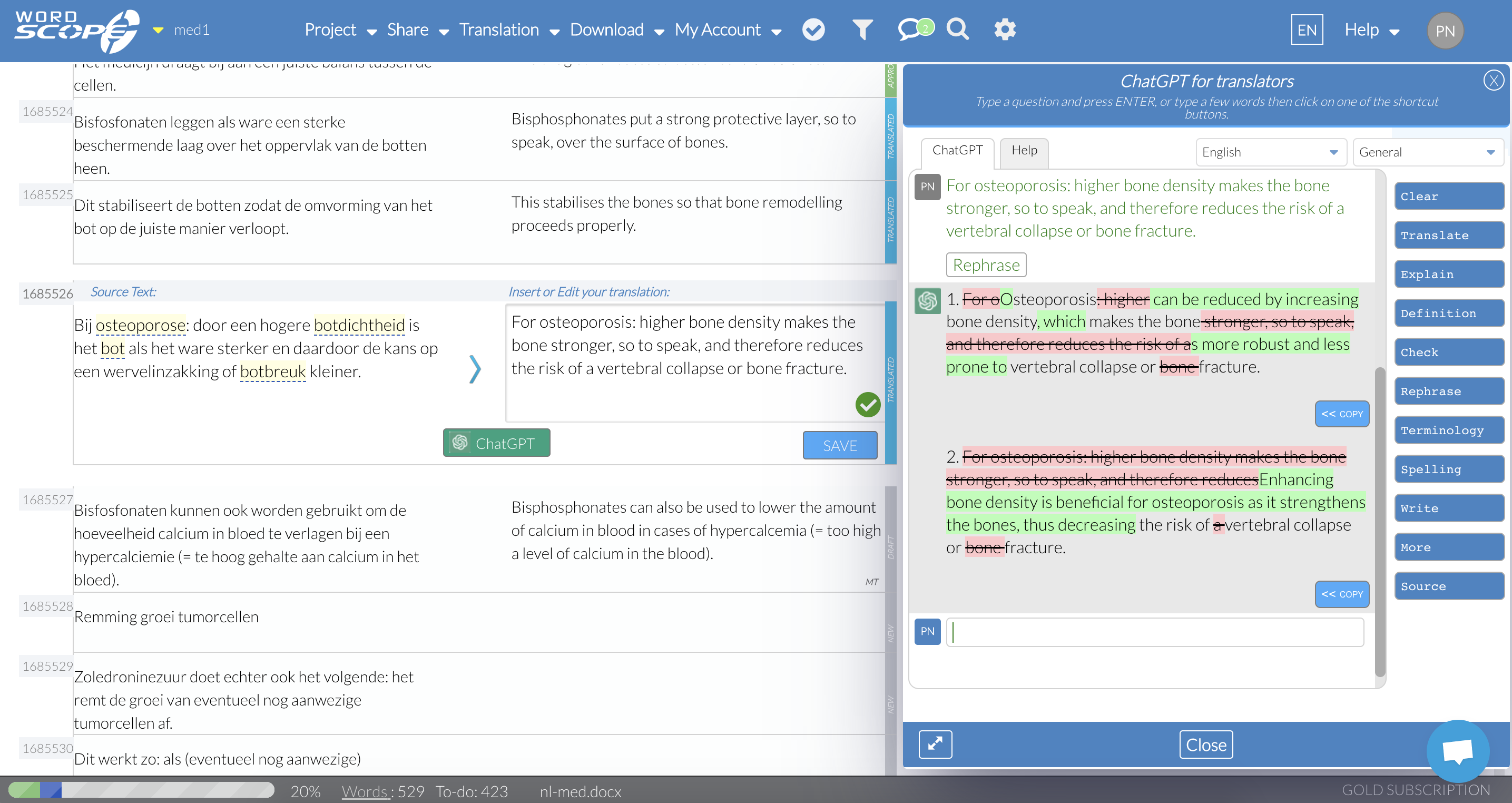Click the Spelling shortcut button
1512x803 pixels.
coord(1449,469)
